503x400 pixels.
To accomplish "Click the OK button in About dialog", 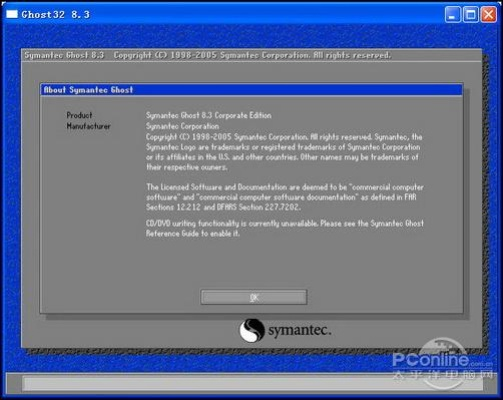I will (254, 297).
